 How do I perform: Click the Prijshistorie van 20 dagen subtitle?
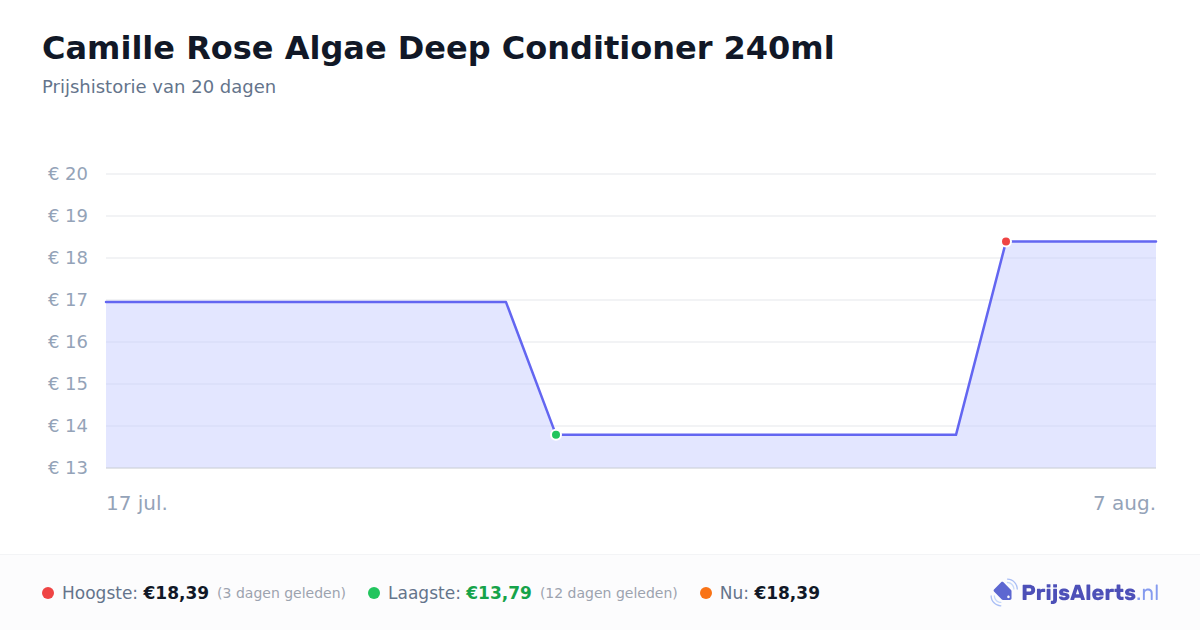point(159,87)
